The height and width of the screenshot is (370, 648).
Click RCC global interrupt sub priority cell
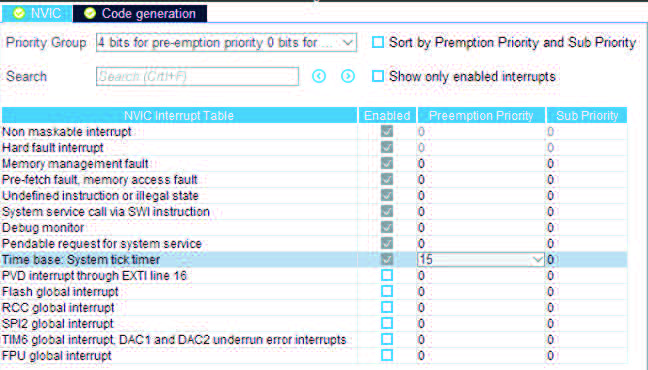point(586,308)
